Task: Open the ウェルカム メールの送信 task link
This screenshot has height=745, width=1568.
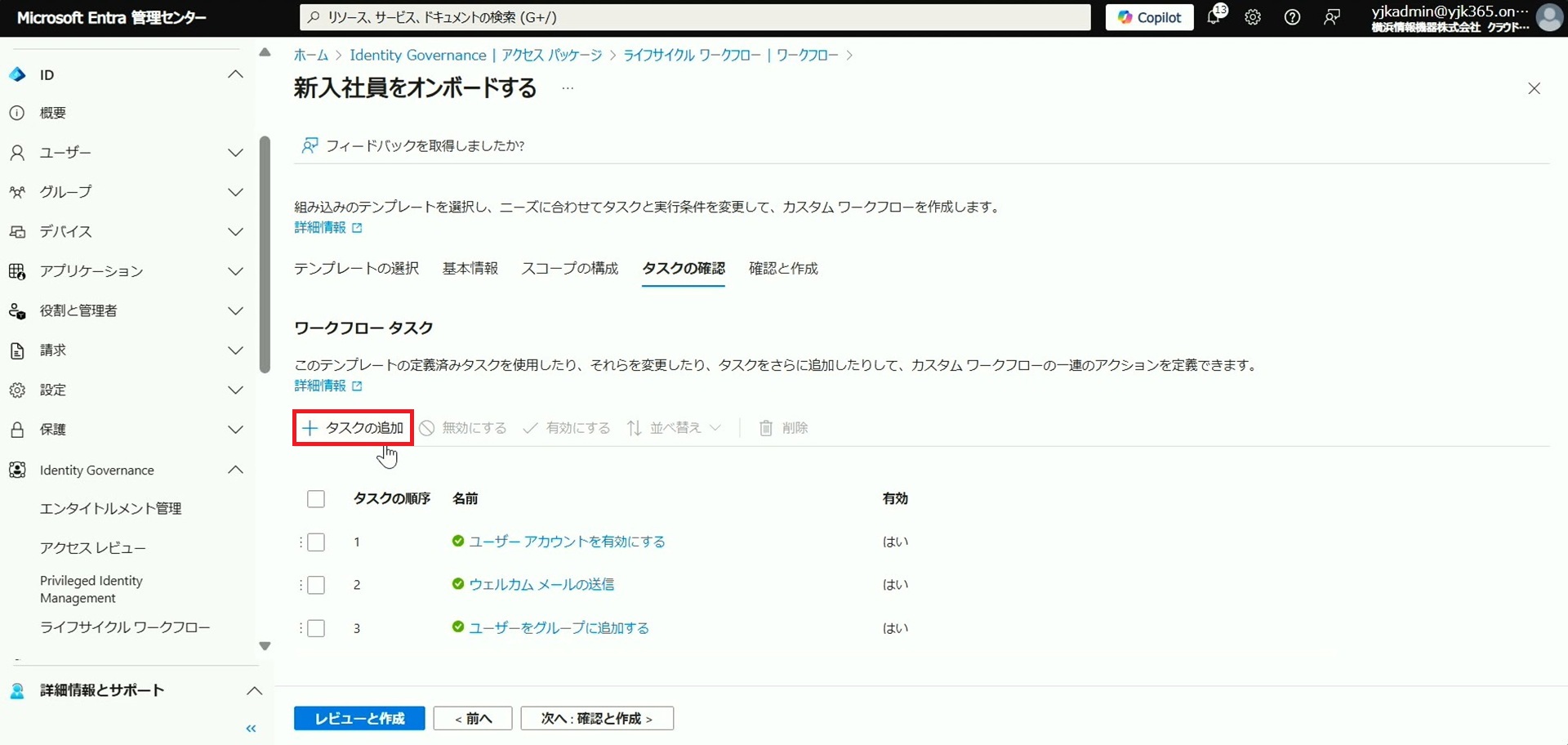Action: pos(541,585)
